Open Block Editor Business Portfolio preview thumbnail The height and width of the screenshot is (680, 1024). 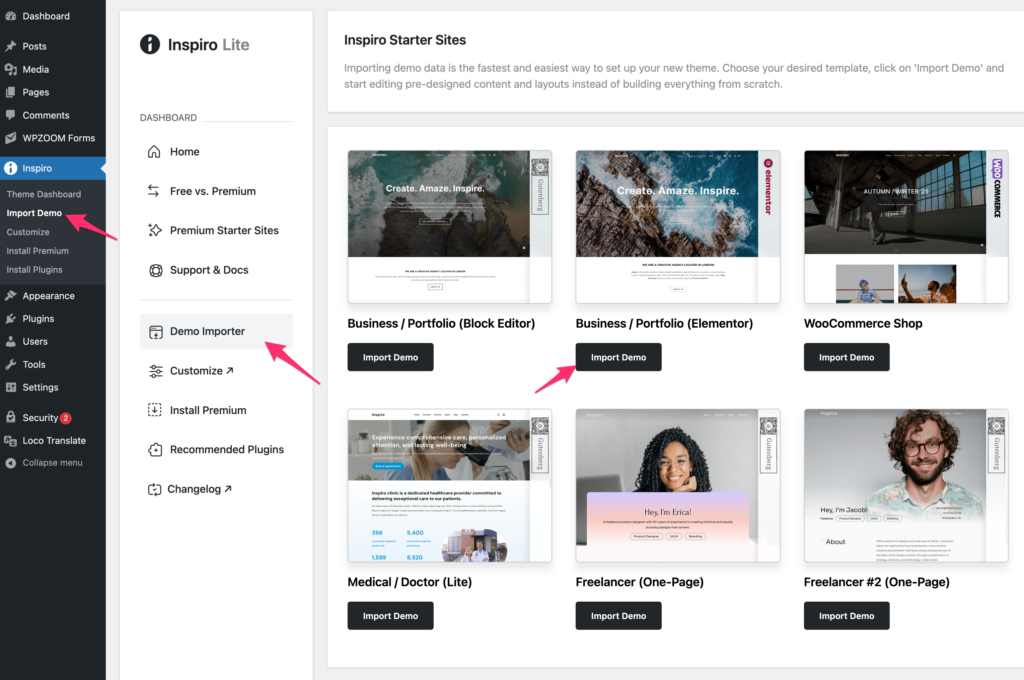point(449,227)
